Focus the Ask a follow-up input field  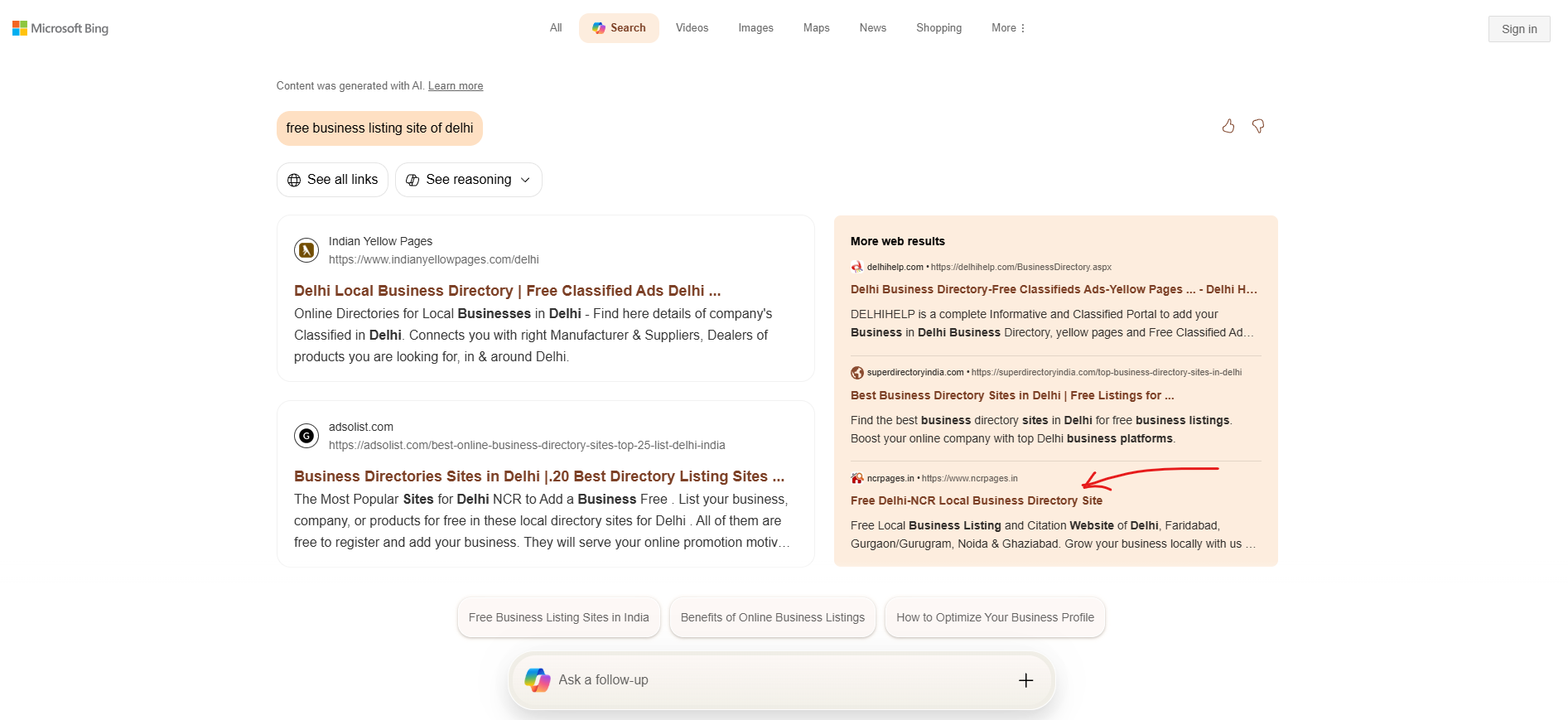point(779,680)
